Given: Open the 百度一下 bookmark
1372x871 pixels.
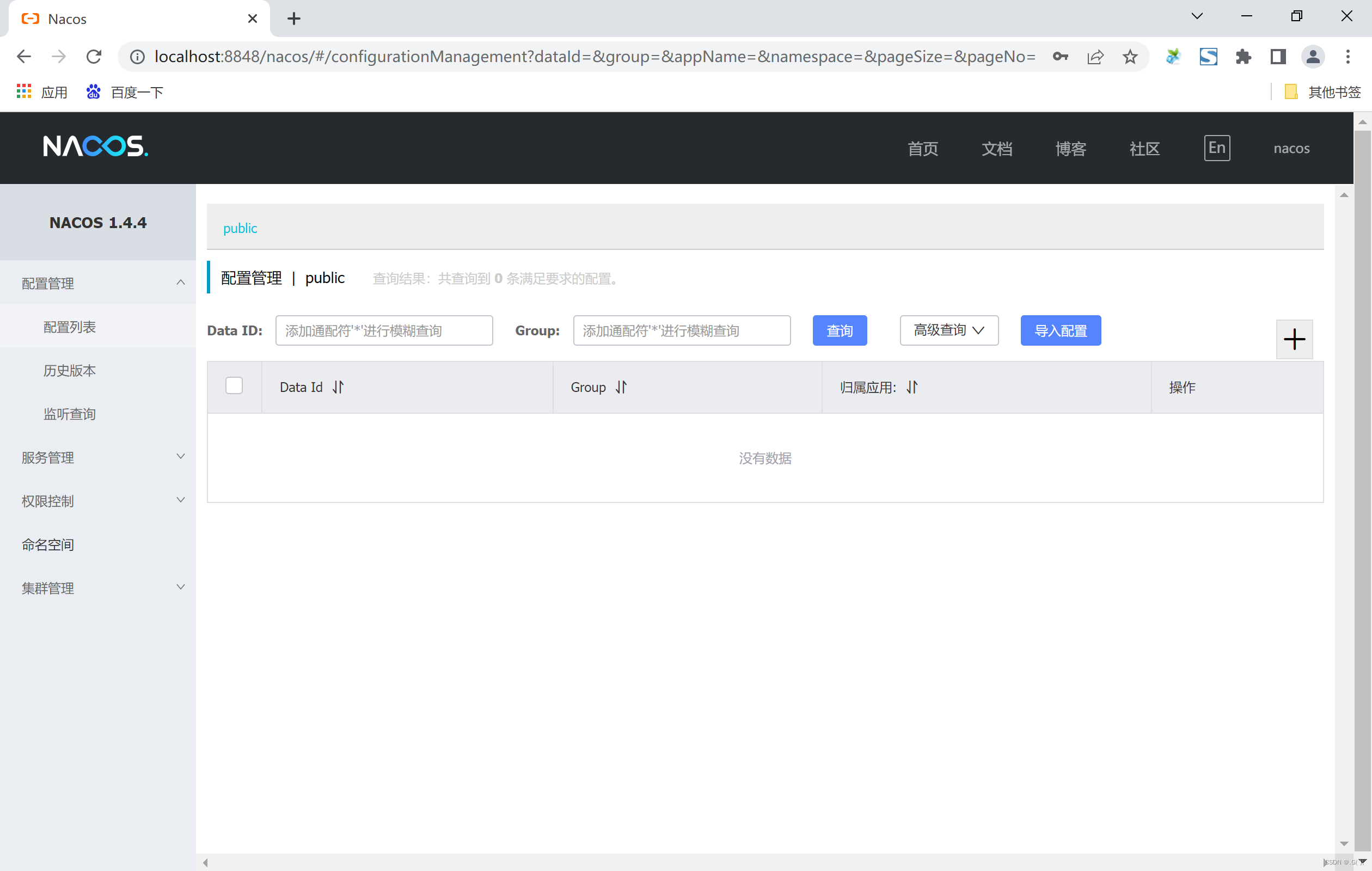Looking at the screenshot, I should 124,91.
